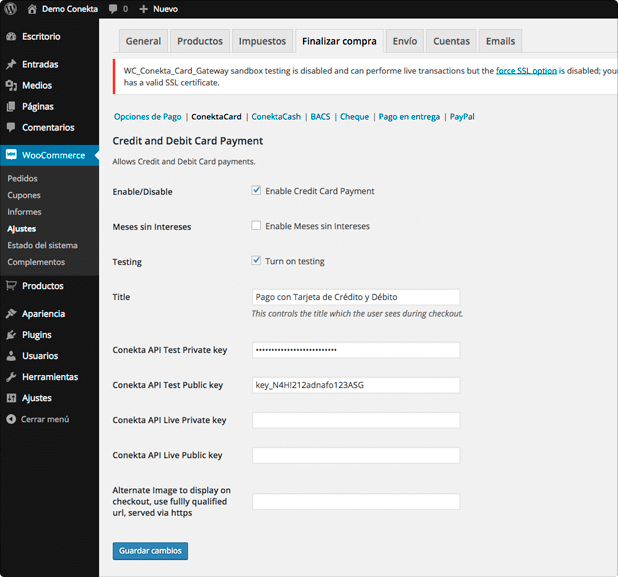
Task: Click the Medios media icon
Action: coord(11,86)
